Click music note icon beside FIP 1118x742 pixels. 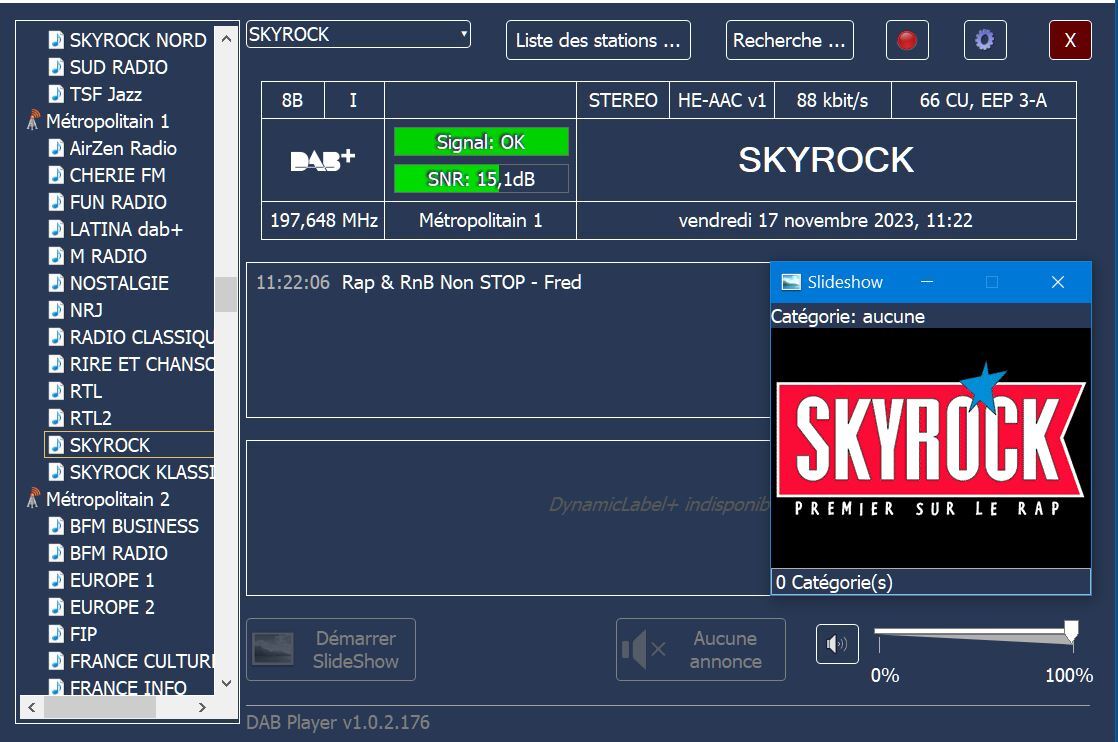click(x=56, y=634)
